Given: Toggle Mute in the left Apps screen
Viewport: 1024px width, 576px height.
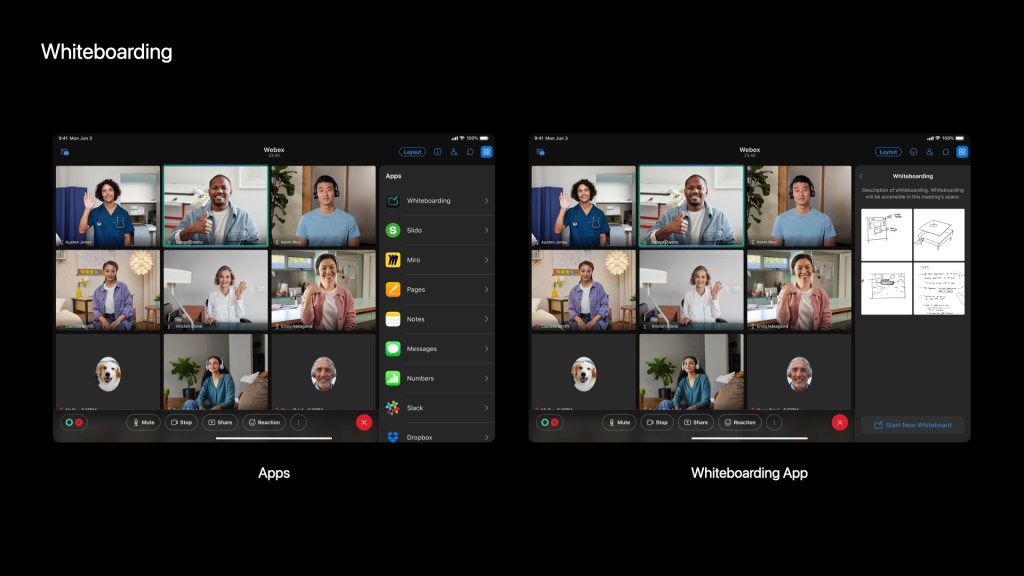Looking at the screenshot, I should 143,423.
